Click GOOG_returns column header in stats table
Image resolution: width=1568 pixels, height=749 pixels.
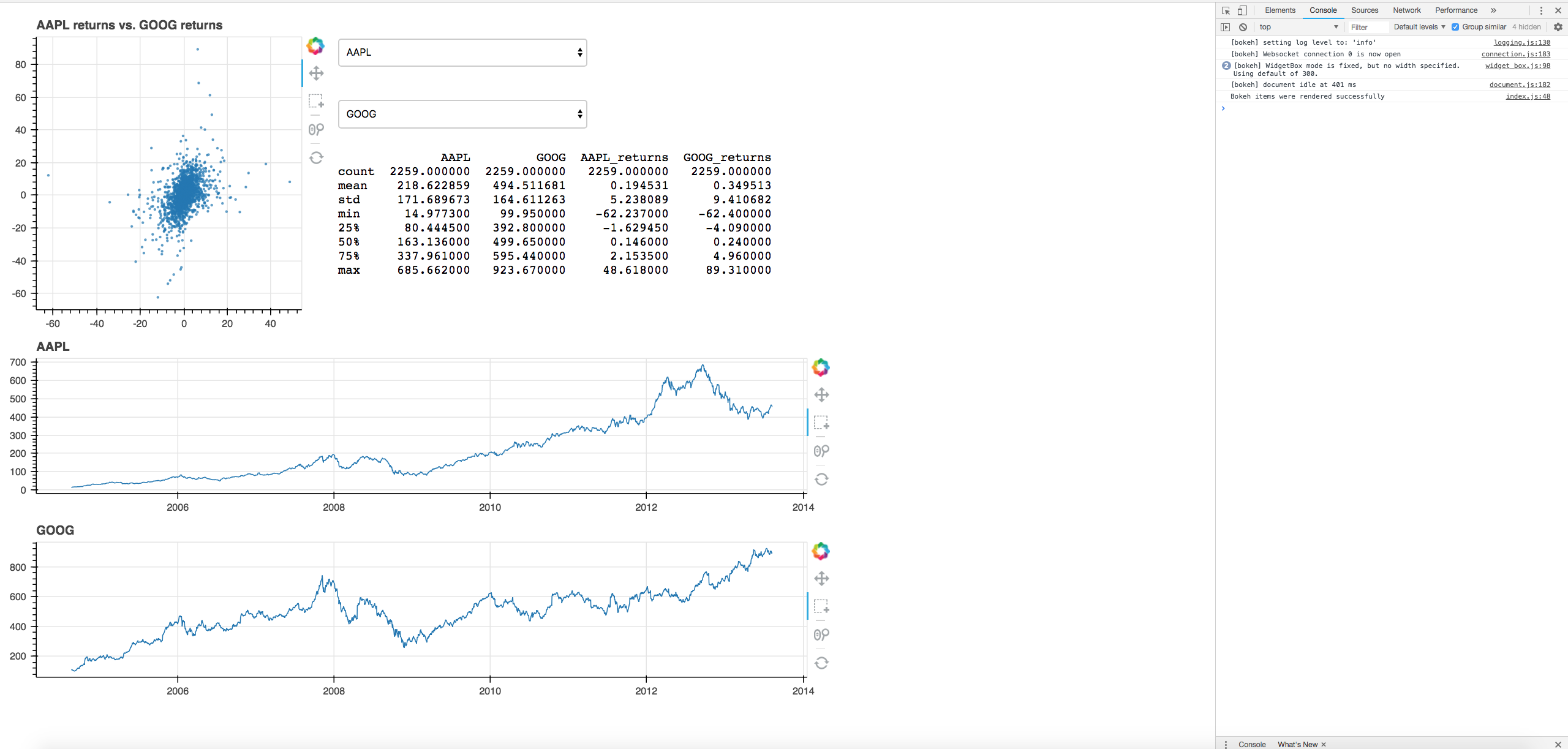pos(727,157)
